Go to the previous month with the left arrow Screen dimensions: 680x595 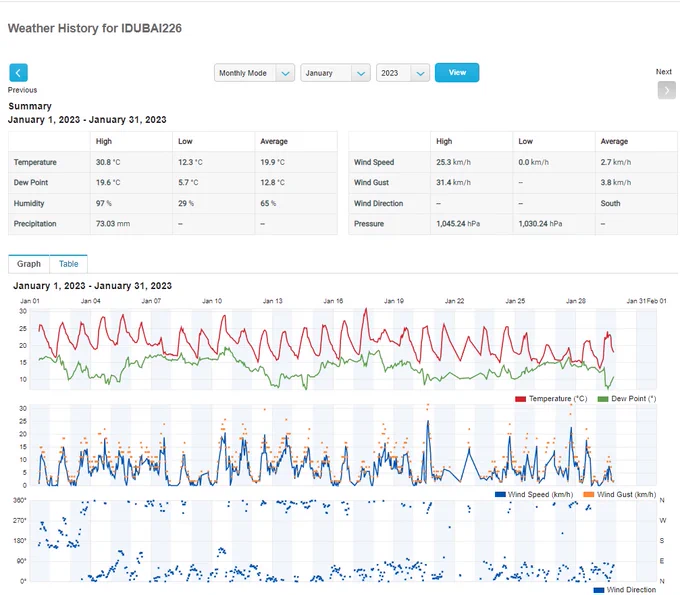coord(18,72)
